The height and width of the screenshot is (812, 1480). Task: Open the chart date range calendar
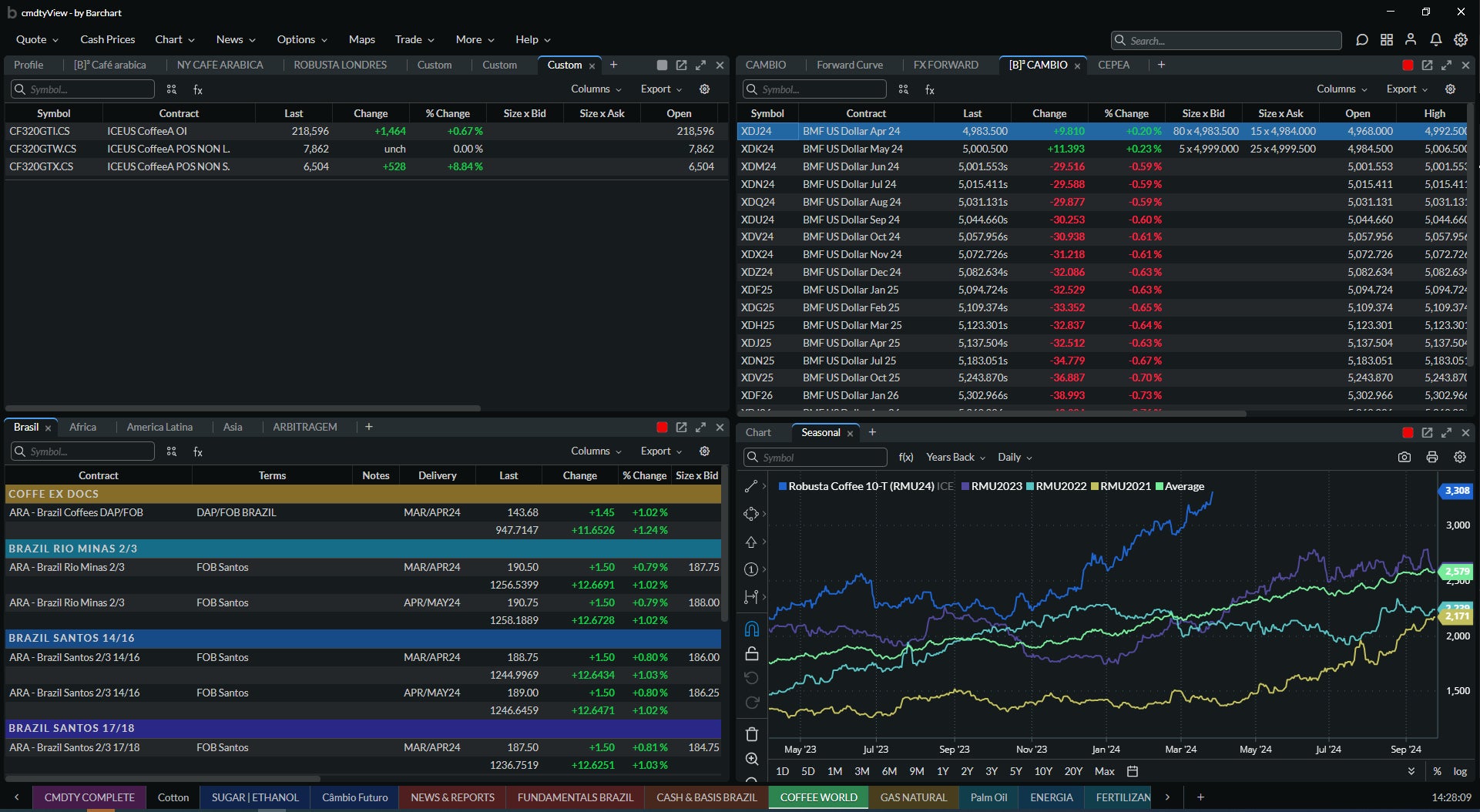tap(1133, 771)
